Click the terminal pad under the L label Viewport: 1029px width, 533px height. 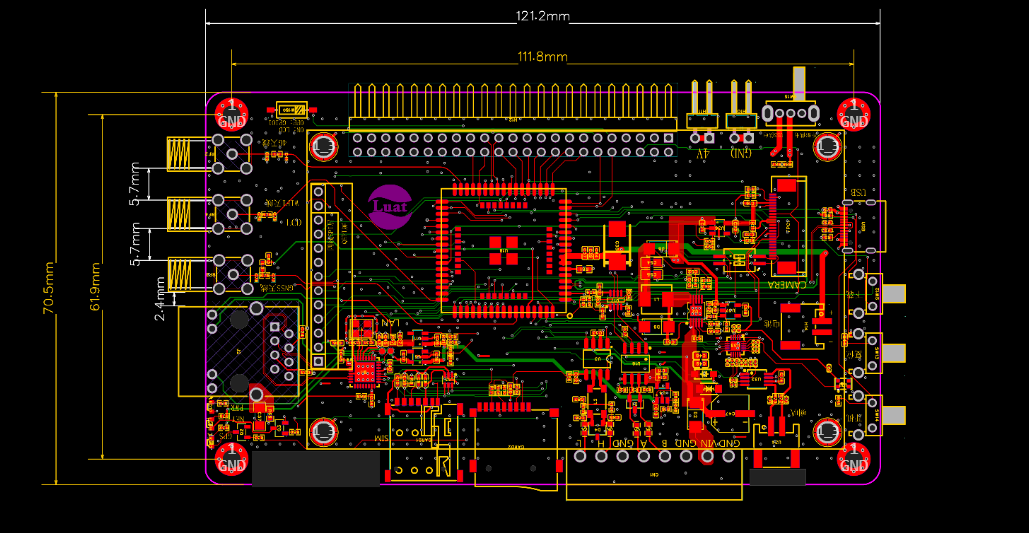(580, 457)
